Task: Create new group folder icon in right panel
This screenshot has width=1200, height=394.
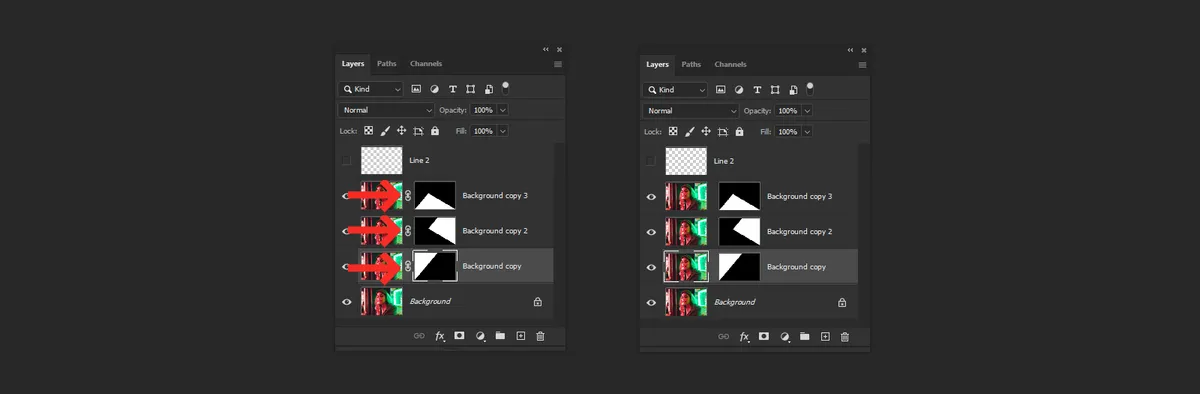Action: point(804,337)
